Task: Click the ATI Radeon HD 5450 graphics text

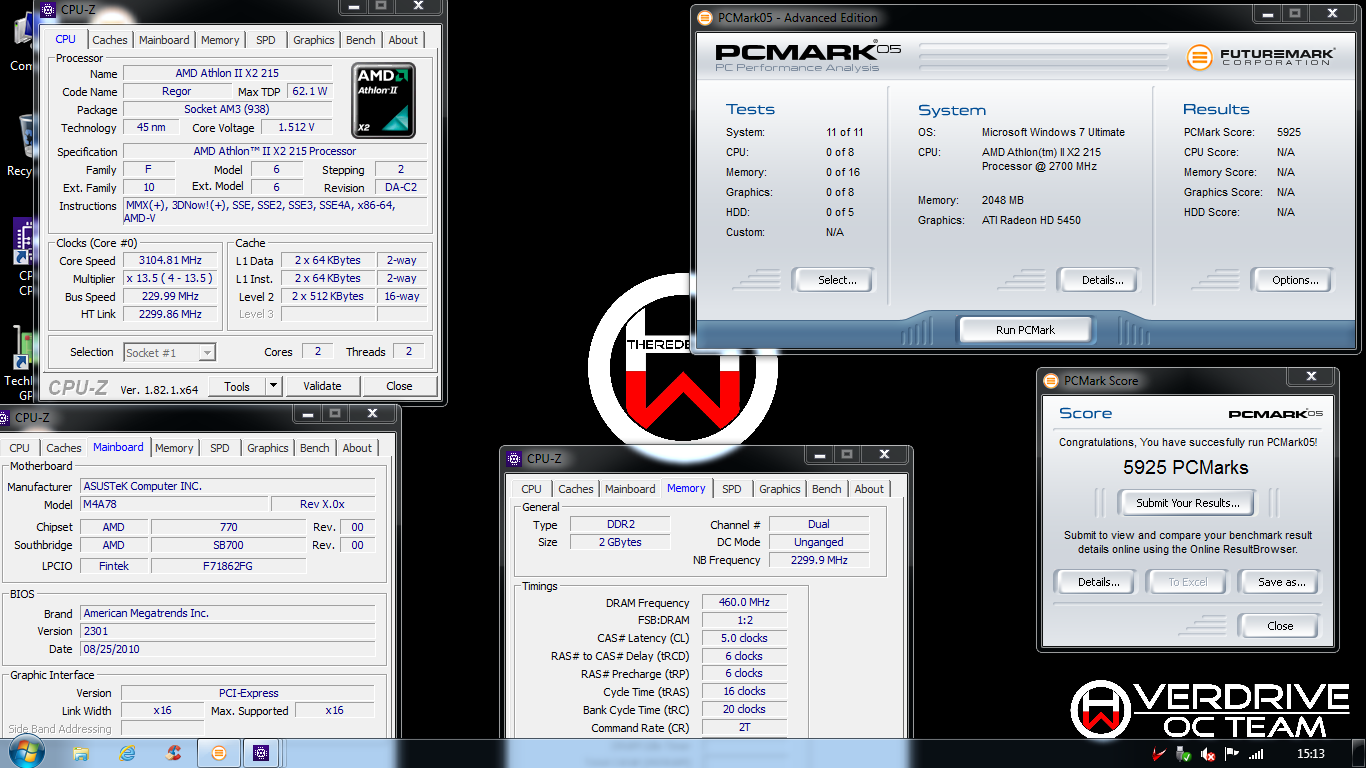Action: (1031, 220)
